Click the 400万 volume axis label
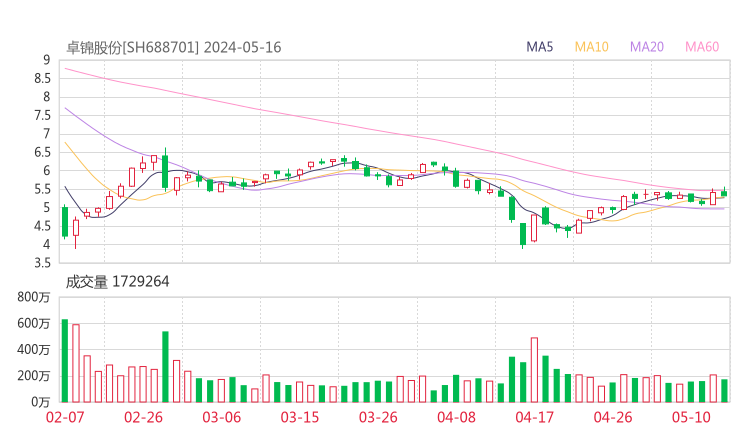Image resolution: width=740 pixels, height=440 pixels. click(34, 350)
